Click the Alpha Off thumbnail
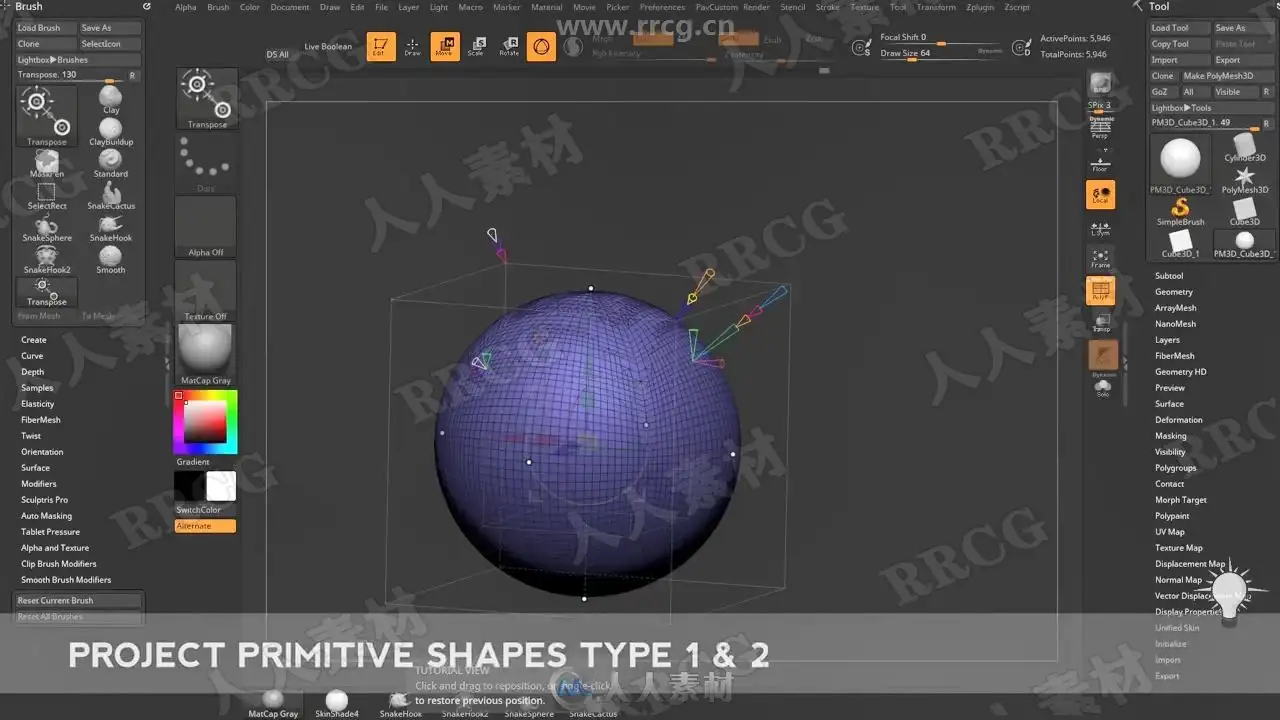 (206, 227)
